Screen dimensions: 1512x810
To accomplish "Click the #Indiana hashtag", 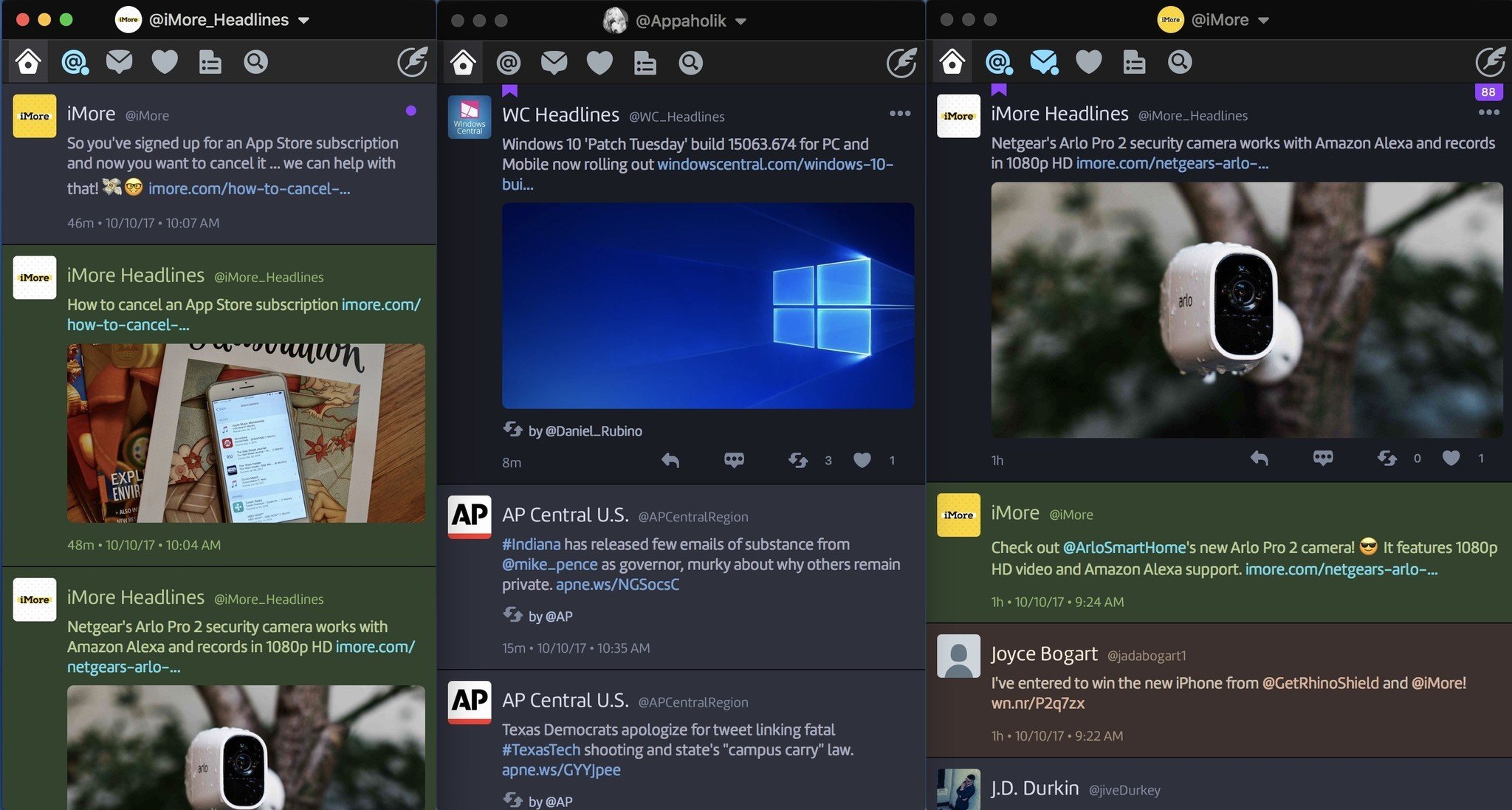I will (532, 545).
